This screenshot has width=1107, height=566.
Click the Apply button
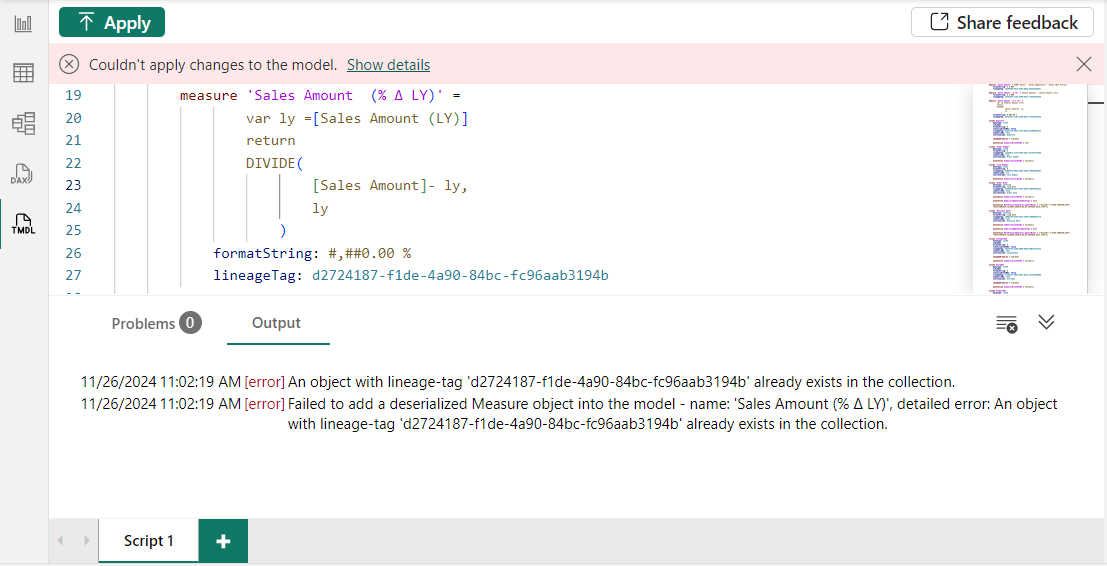coord(112,23)
